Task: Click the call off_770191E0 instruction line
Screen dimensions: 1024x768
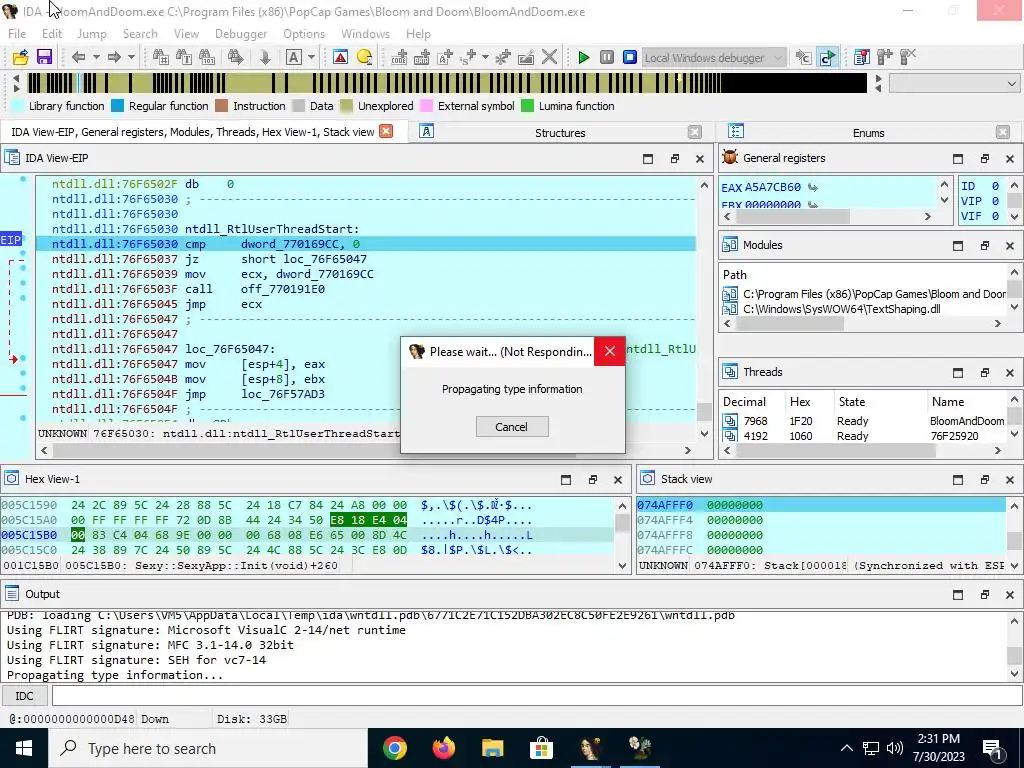Action: 366,289
